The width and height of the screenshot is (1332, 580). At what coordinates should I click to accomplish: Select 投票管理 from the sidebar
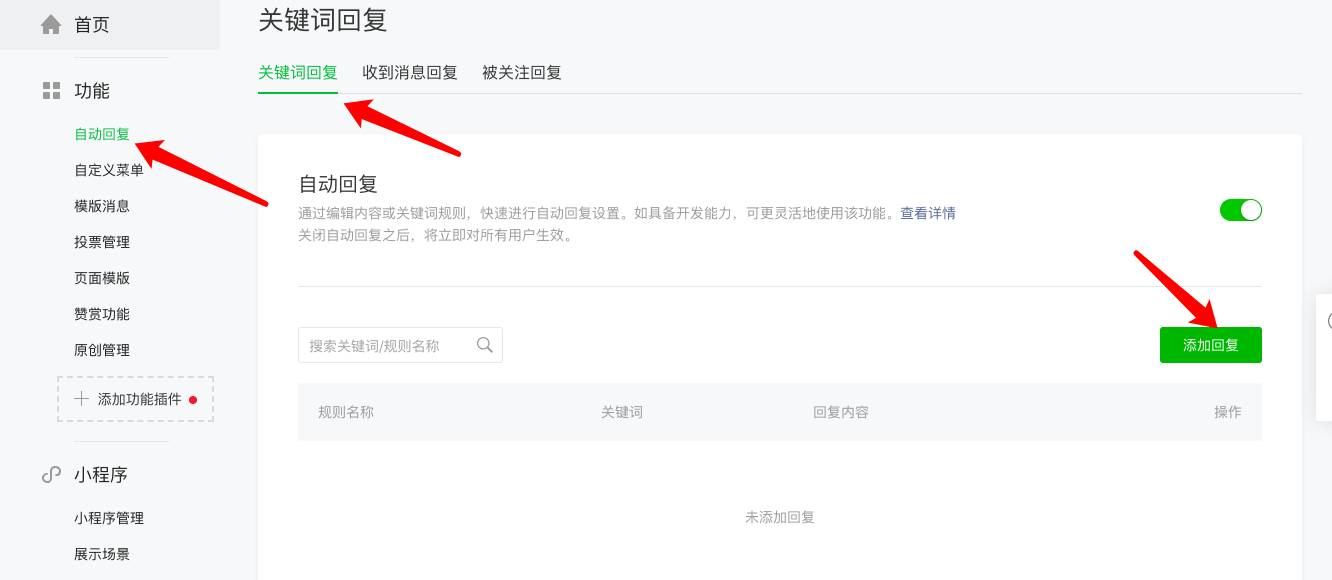point(102,242)
